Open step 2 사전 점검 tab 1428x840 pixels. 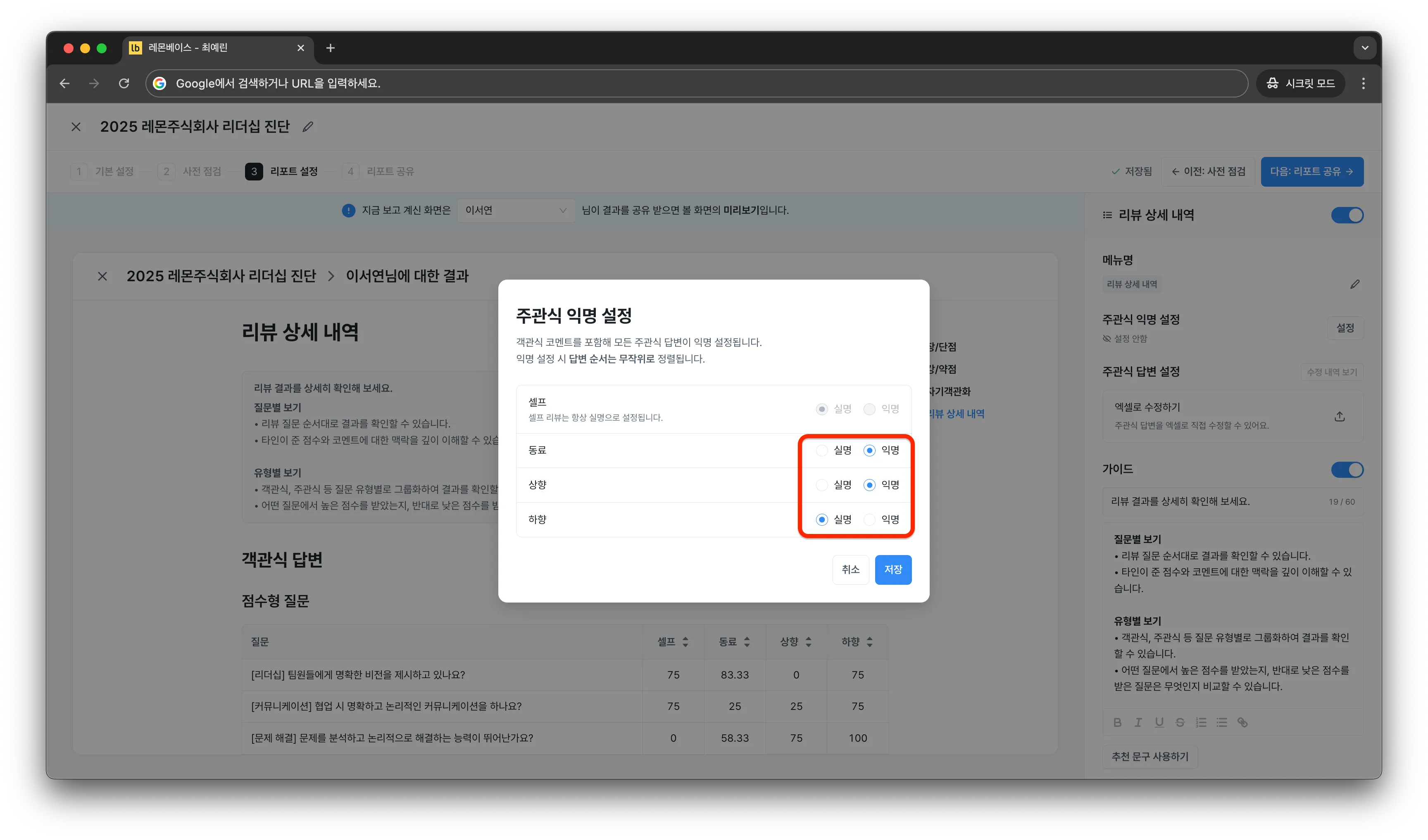(x=189, y=172)
